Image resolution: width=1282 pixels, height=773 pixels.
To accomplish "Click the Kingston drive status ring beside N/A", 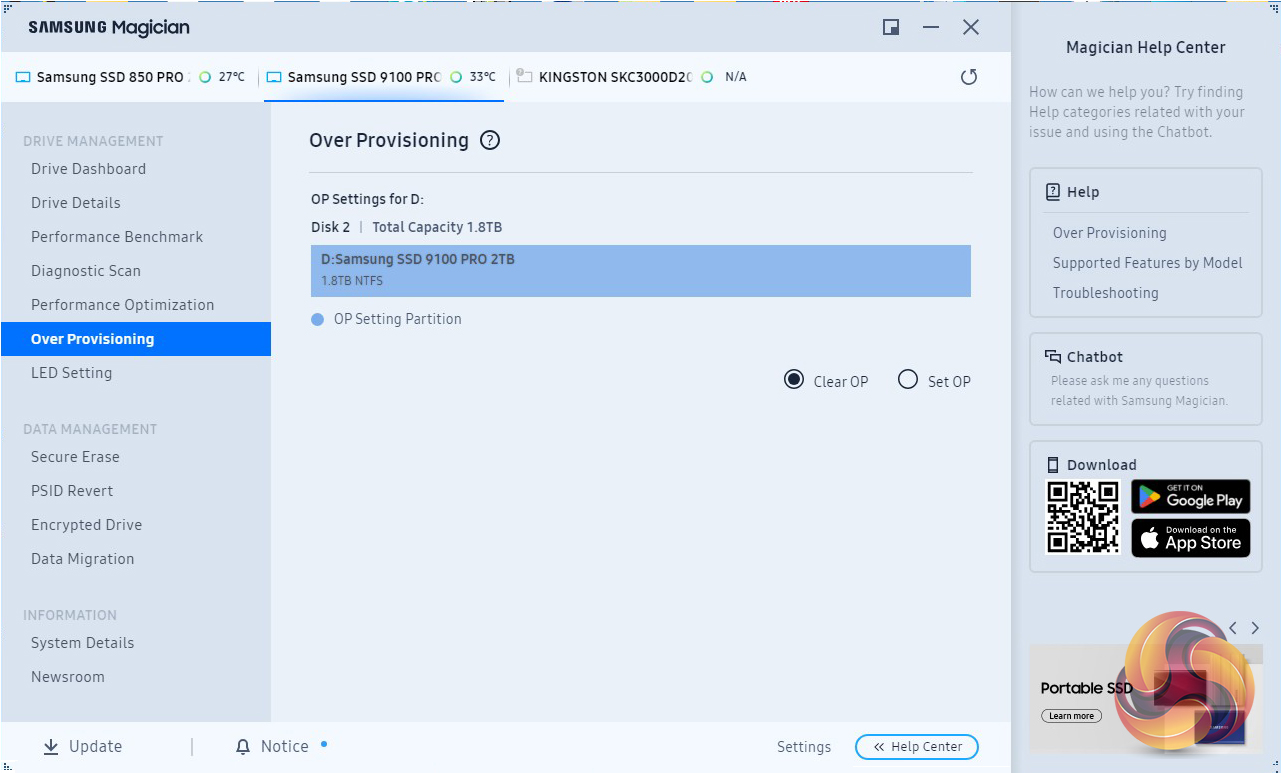I will (707, 77).
